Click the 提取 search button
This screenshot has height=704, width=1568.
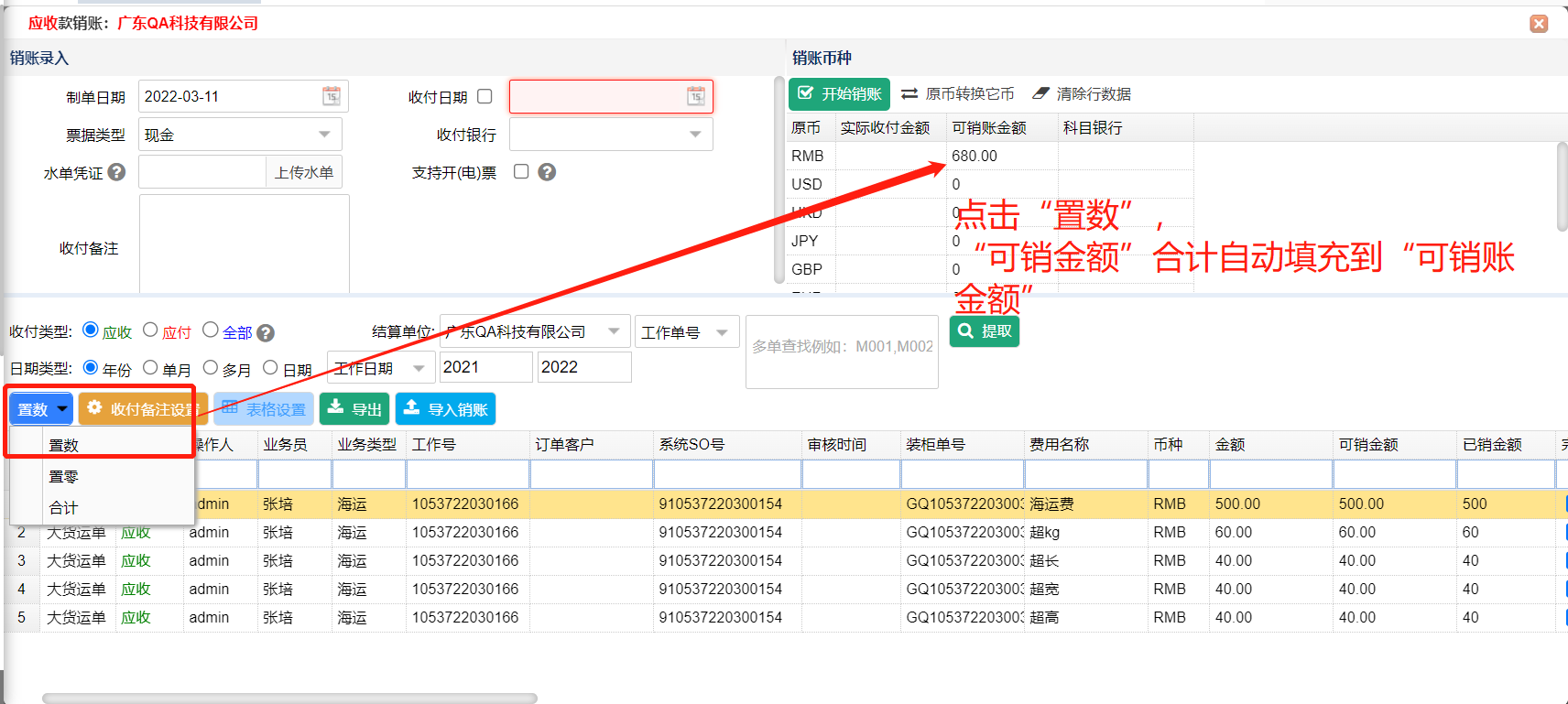click(x=985, y=331)
